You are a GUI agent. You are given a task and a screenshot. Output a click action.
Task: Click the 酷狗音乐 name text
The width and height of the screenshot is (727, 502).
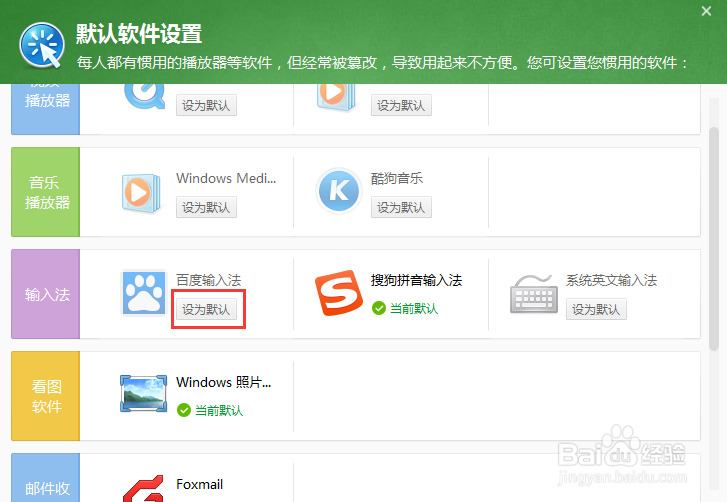point(397,178)
